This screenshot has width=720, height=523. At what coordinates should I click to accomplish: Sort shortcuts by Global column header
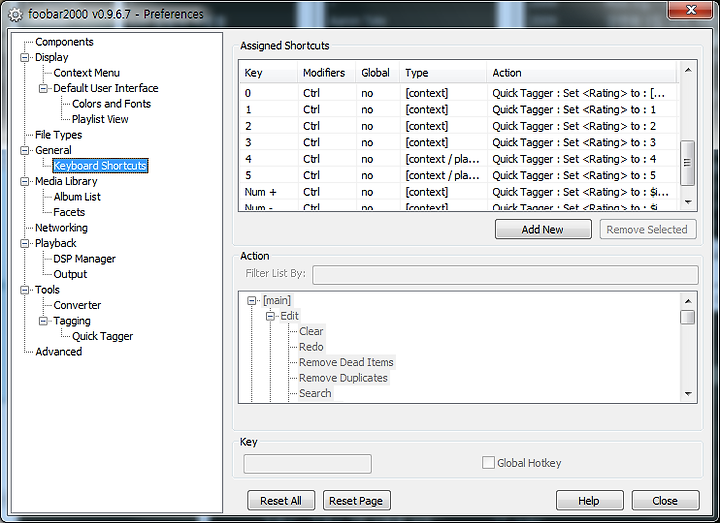click(x=377, y=73)
